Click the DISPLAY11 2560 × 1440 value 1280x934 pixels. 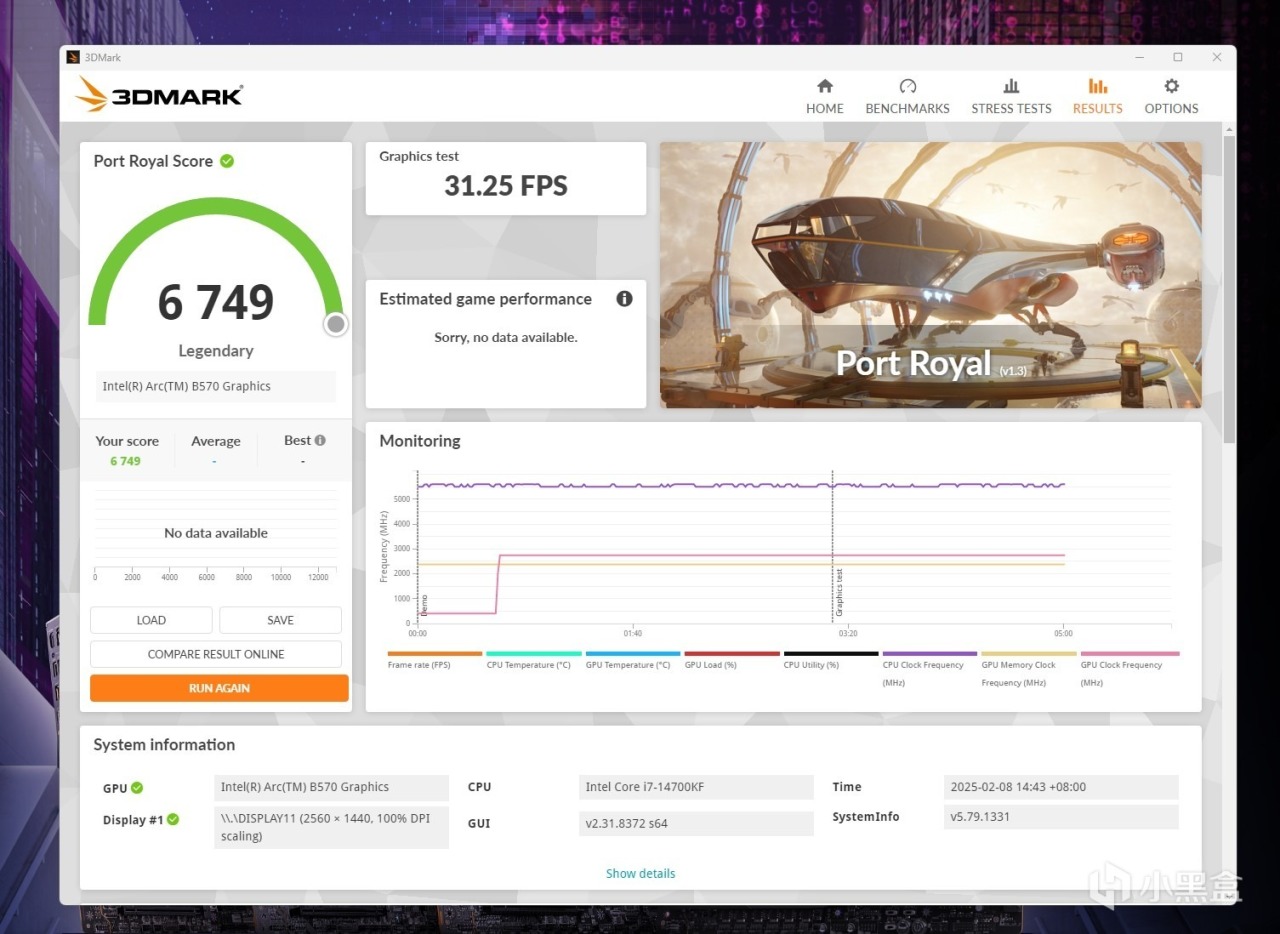[331, 828]
